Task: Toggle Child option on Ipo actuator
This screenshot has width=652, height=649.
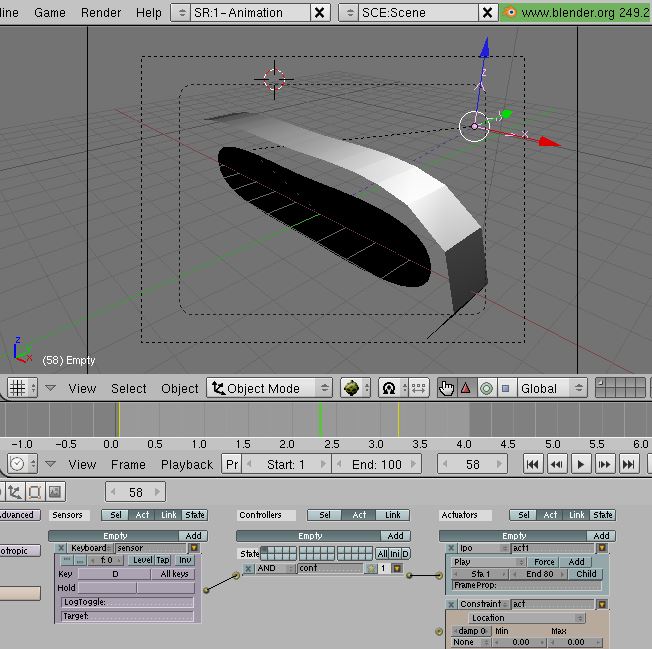Action: point(586,574)
